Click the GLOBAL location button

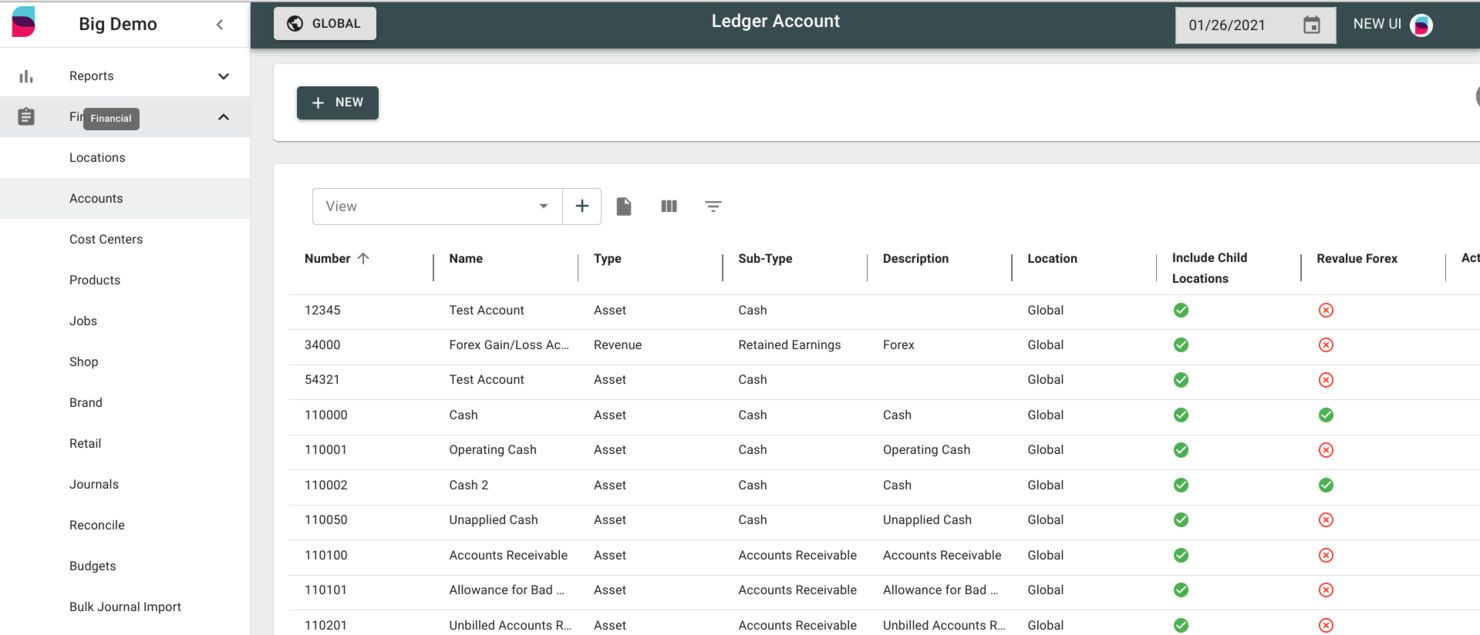(325, 24)
